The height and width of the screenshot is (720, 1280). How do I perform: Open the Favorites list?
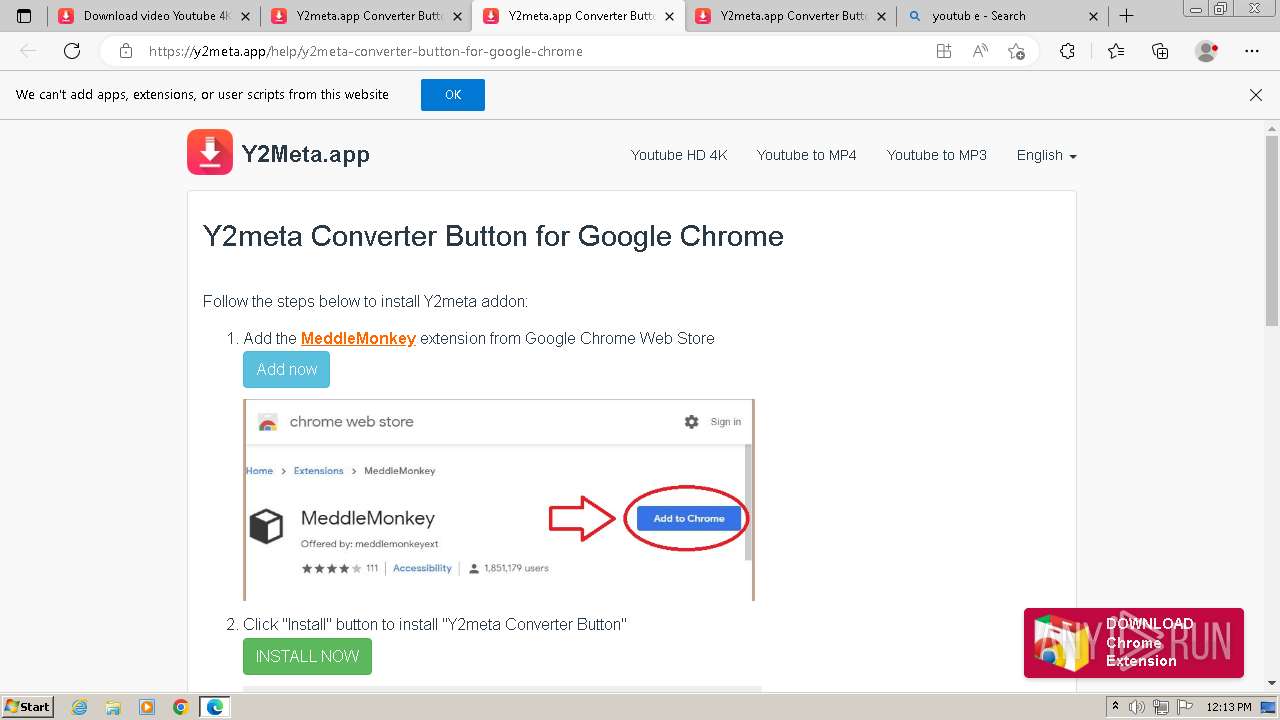click(x=1116, y=51)
